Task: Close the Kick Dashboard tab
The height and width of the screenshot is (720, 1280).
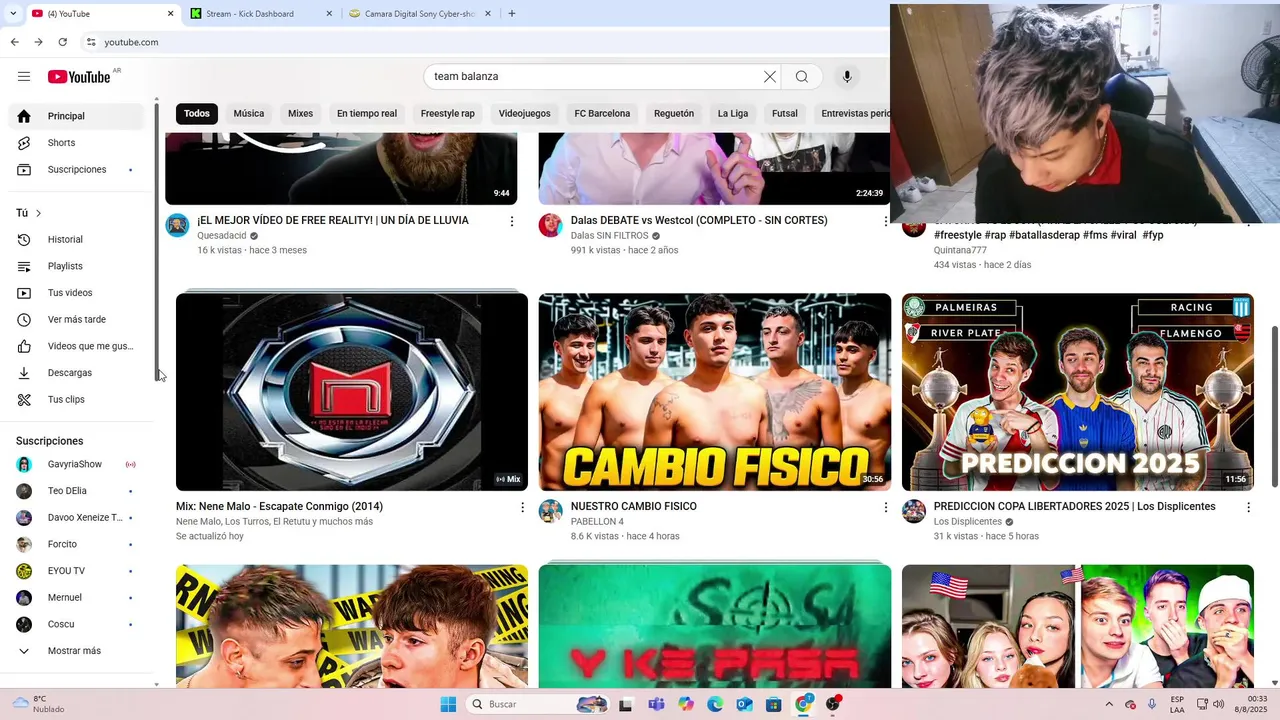Action: pos(330,14)
